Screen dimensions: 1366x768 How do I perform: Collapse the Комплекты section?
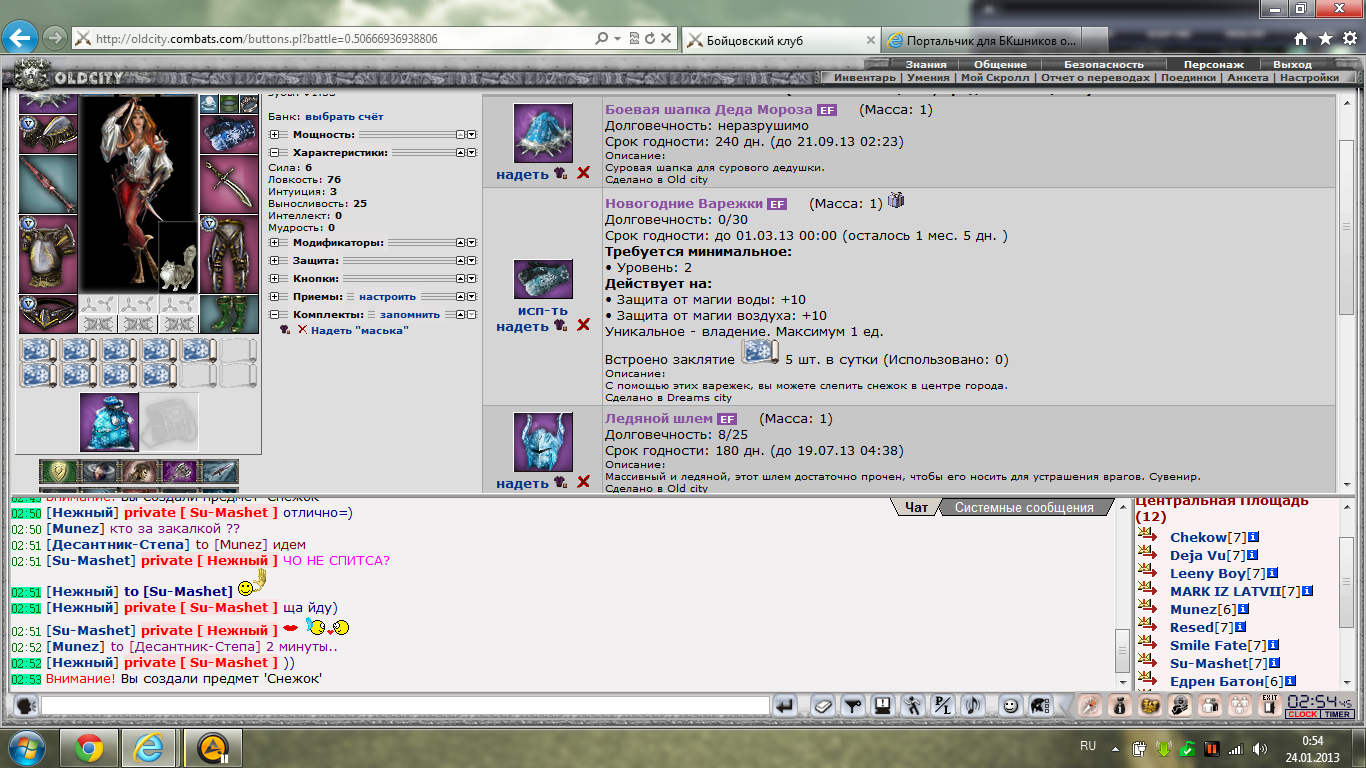click(x=274, y=314)
